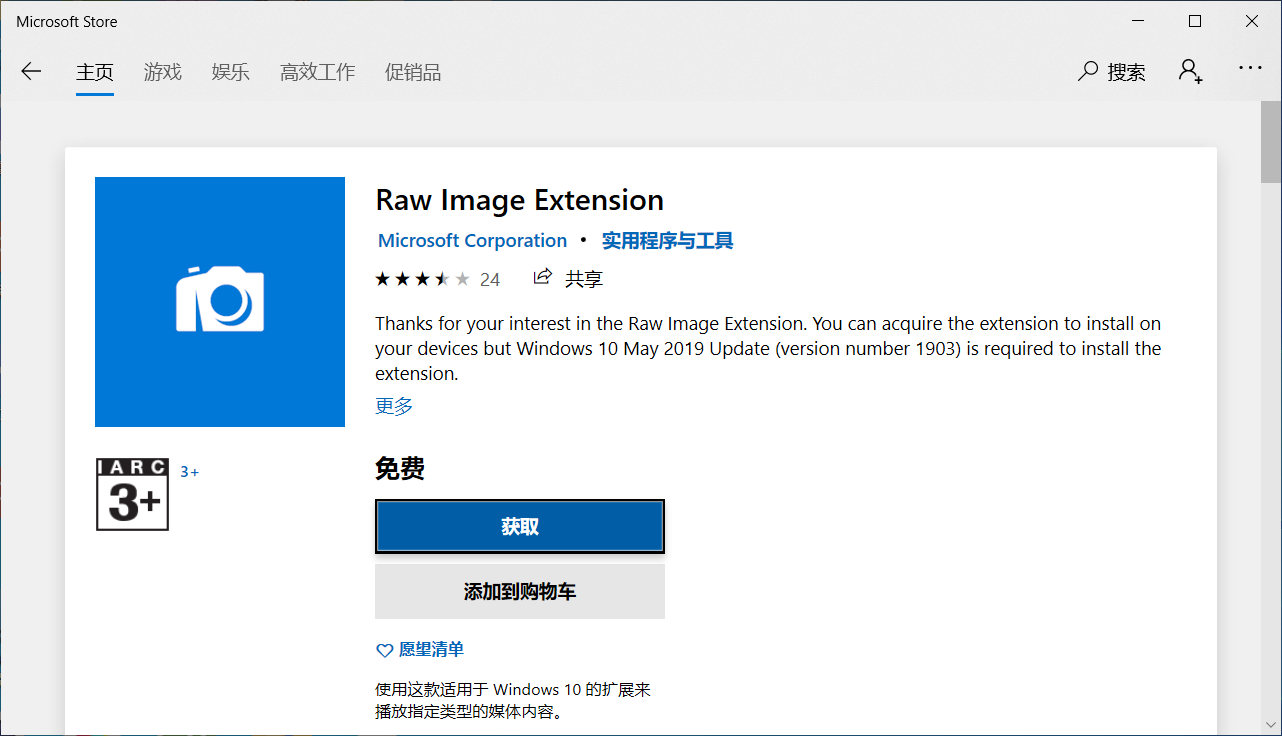Open the user account profile icon

point(1189,71)
